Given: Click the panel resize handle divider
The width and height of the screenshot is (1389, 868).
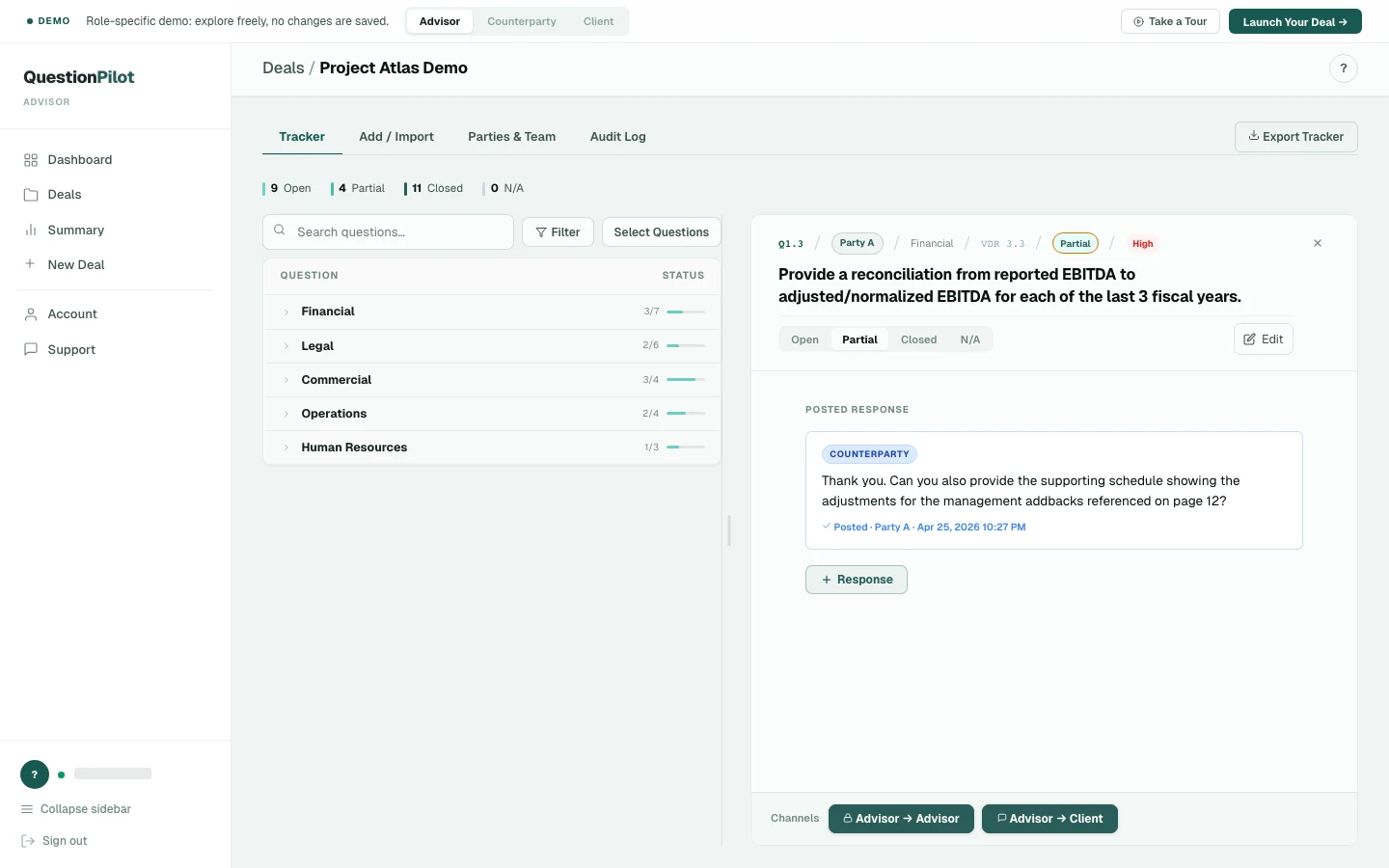Looking at the screenshot, I should [x=729, y=530].
